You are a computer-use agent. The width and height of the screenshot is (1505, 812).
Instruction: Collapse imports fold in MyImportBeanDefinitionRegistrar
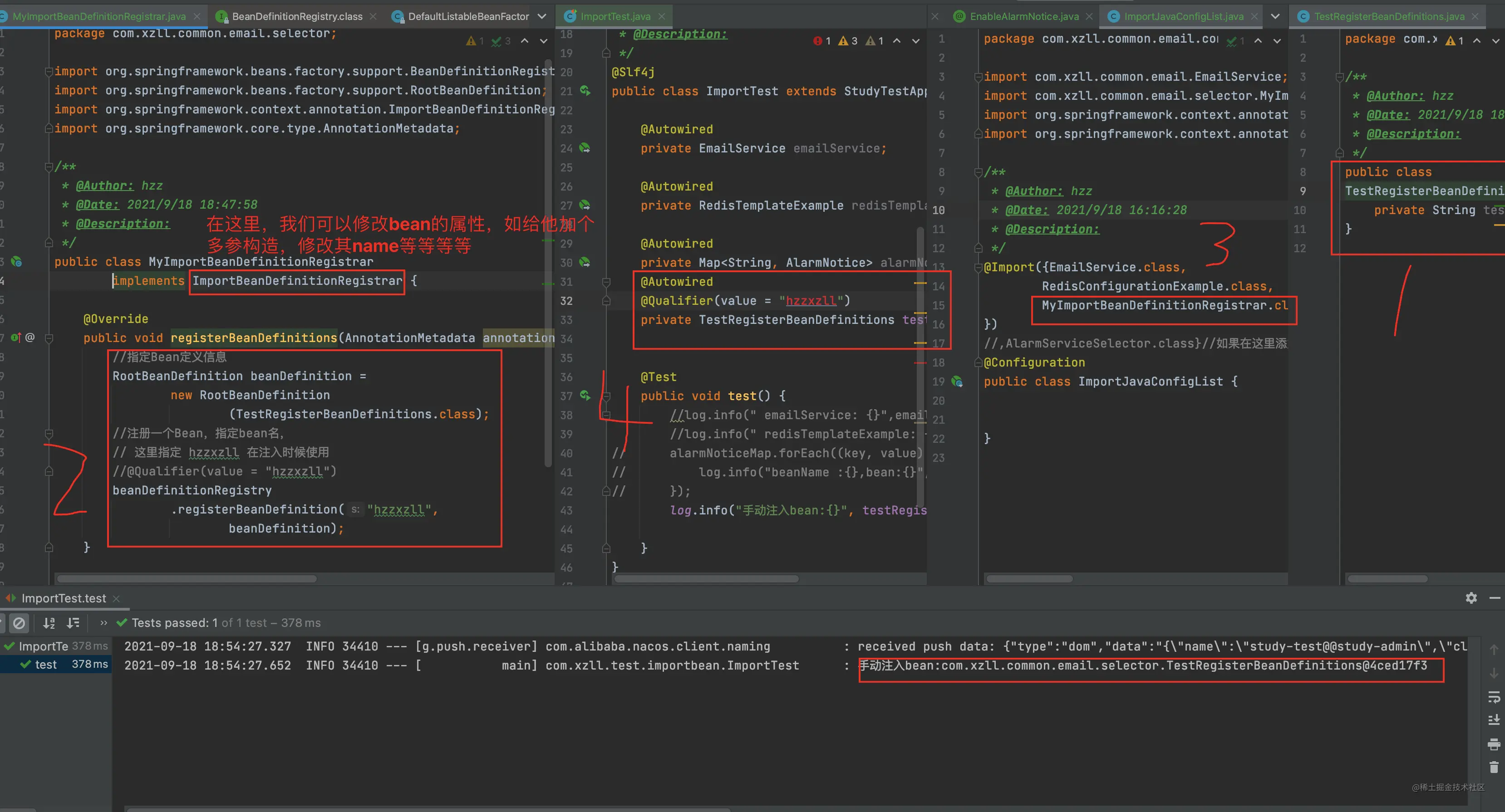coord(49,72)
